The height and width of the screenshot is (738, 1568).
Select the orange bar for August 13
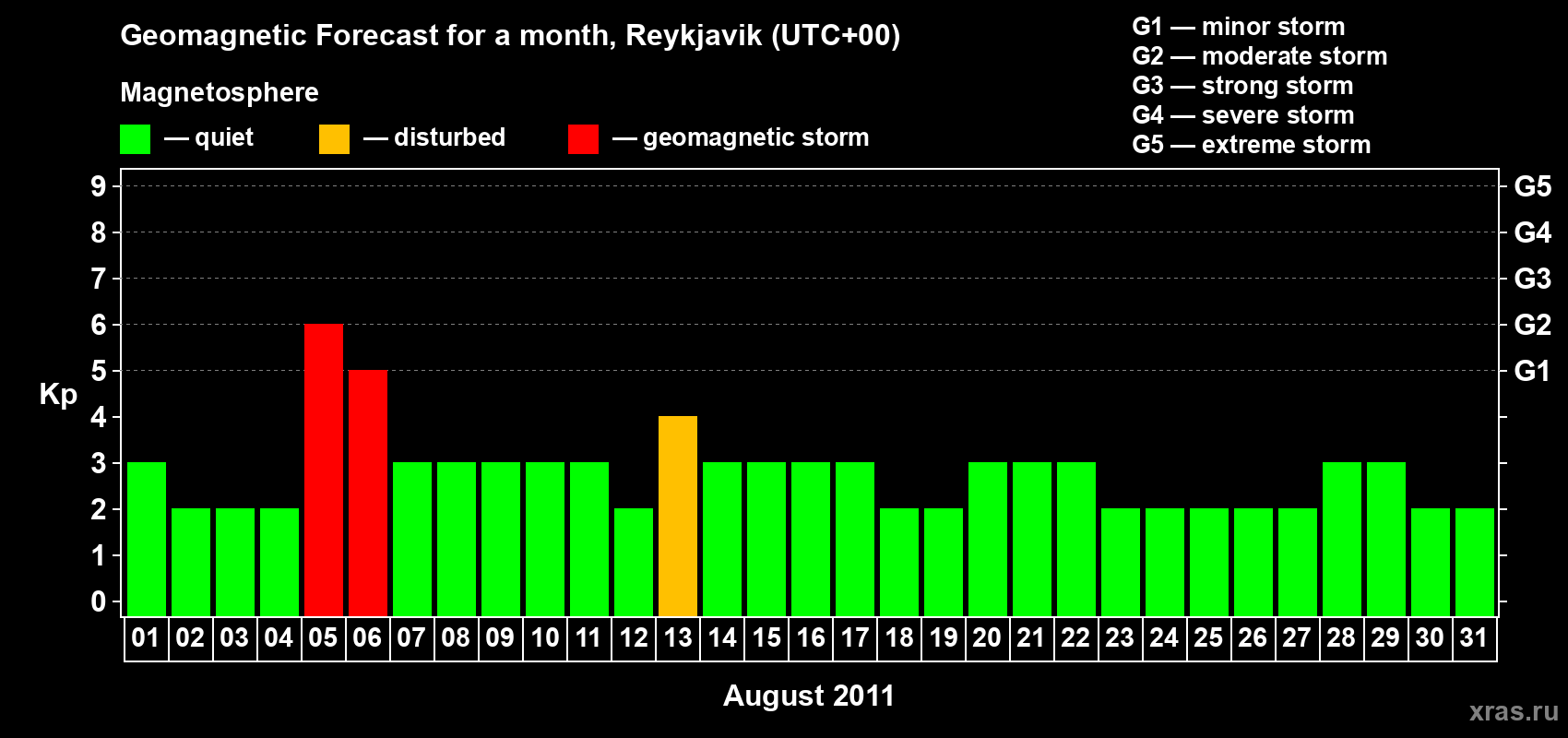coord(678,516)
